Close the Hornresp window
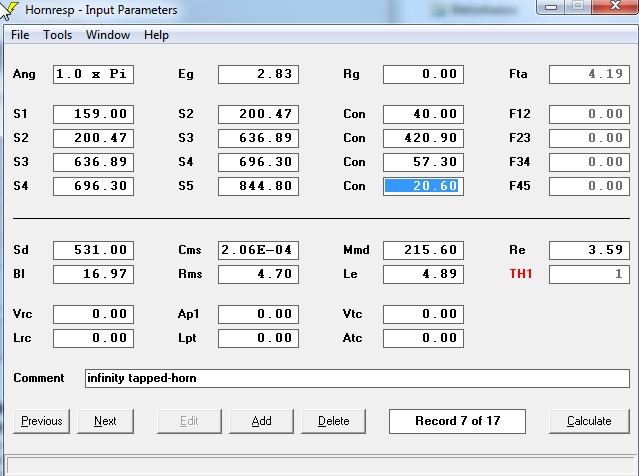 (615, 7)
